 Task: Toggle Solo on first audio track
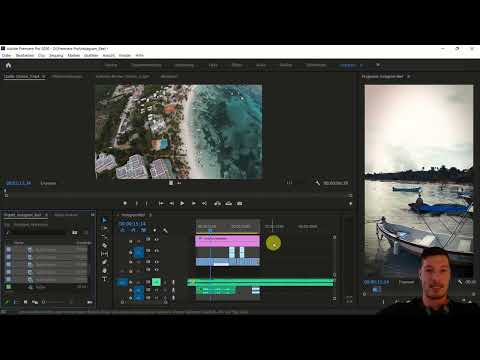165,282
